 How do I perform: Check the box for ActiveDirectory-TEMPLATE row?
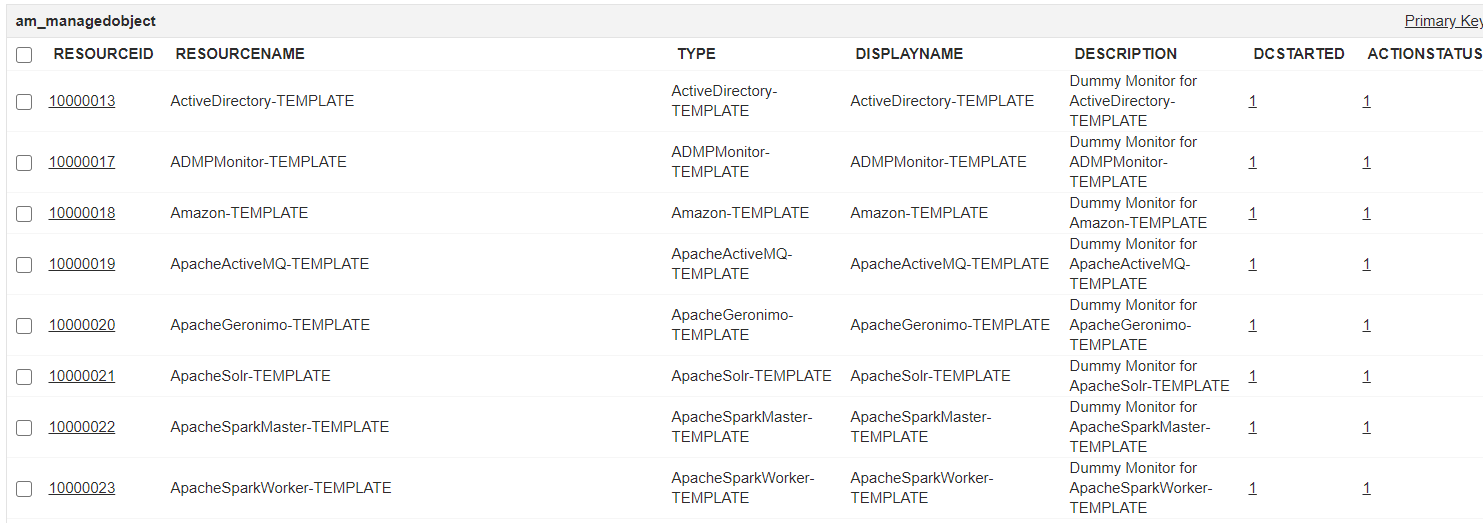(x=24, y=102)
